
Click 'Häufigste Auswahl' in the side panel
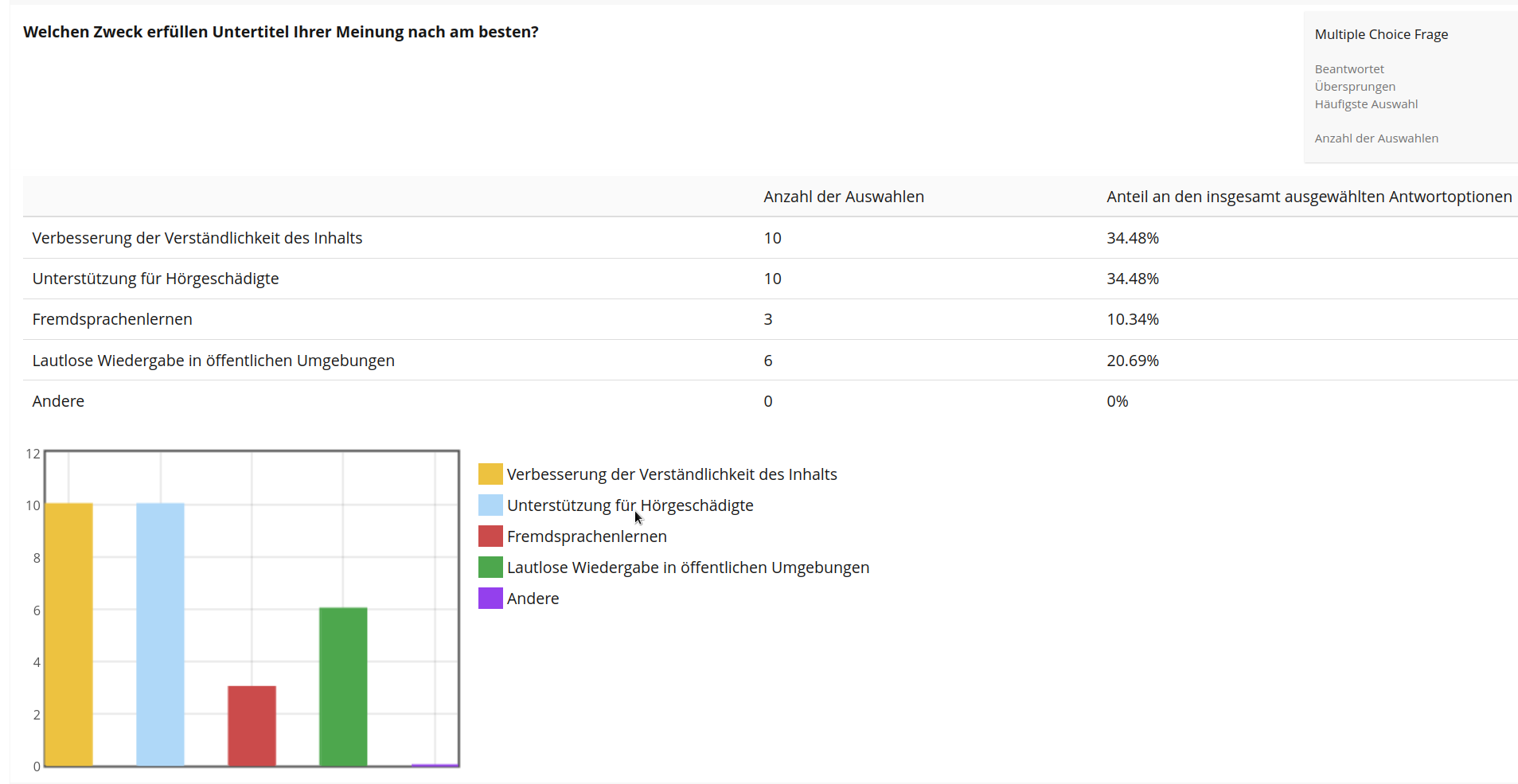point(1366,104)
